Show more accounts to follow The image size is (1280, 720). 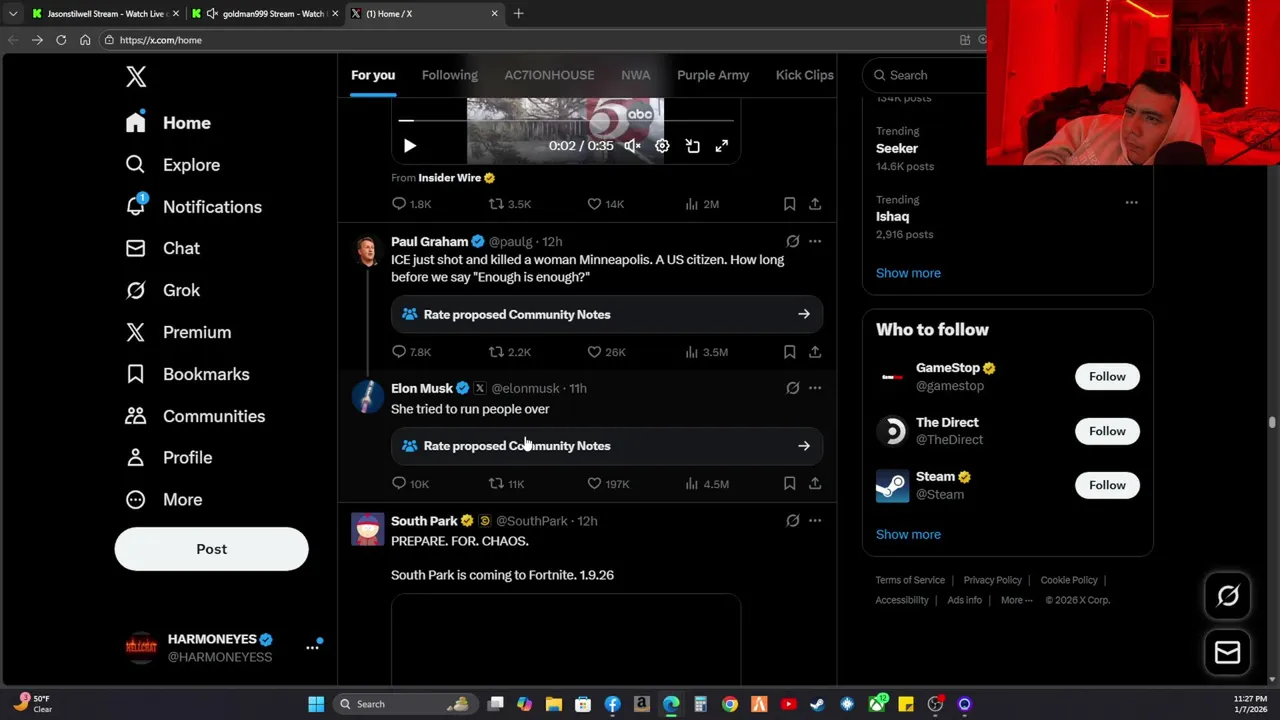pos(908,534)
